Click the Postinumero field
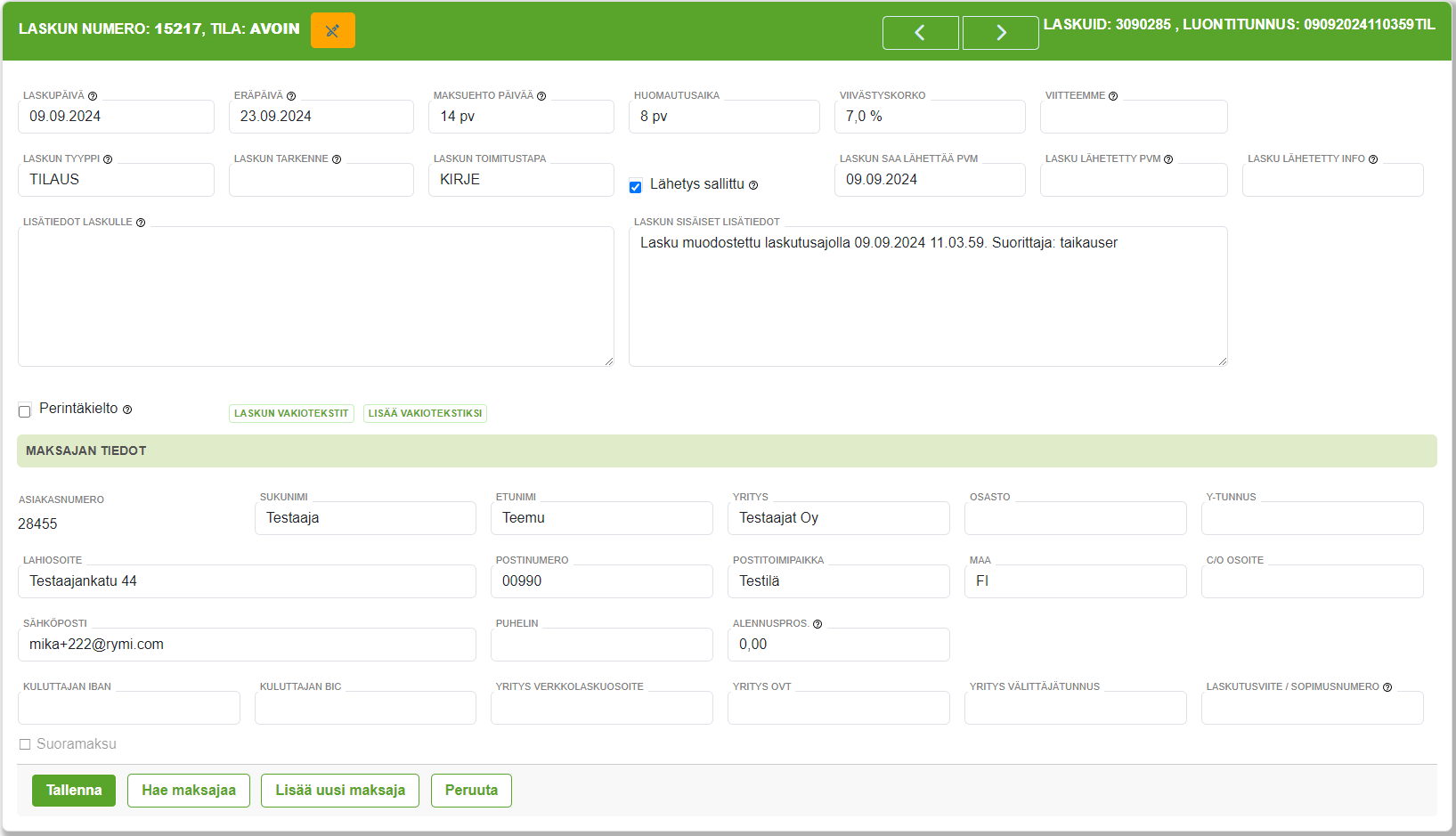The width and height of the screenshot is (1456, 836). coord(602,581)
